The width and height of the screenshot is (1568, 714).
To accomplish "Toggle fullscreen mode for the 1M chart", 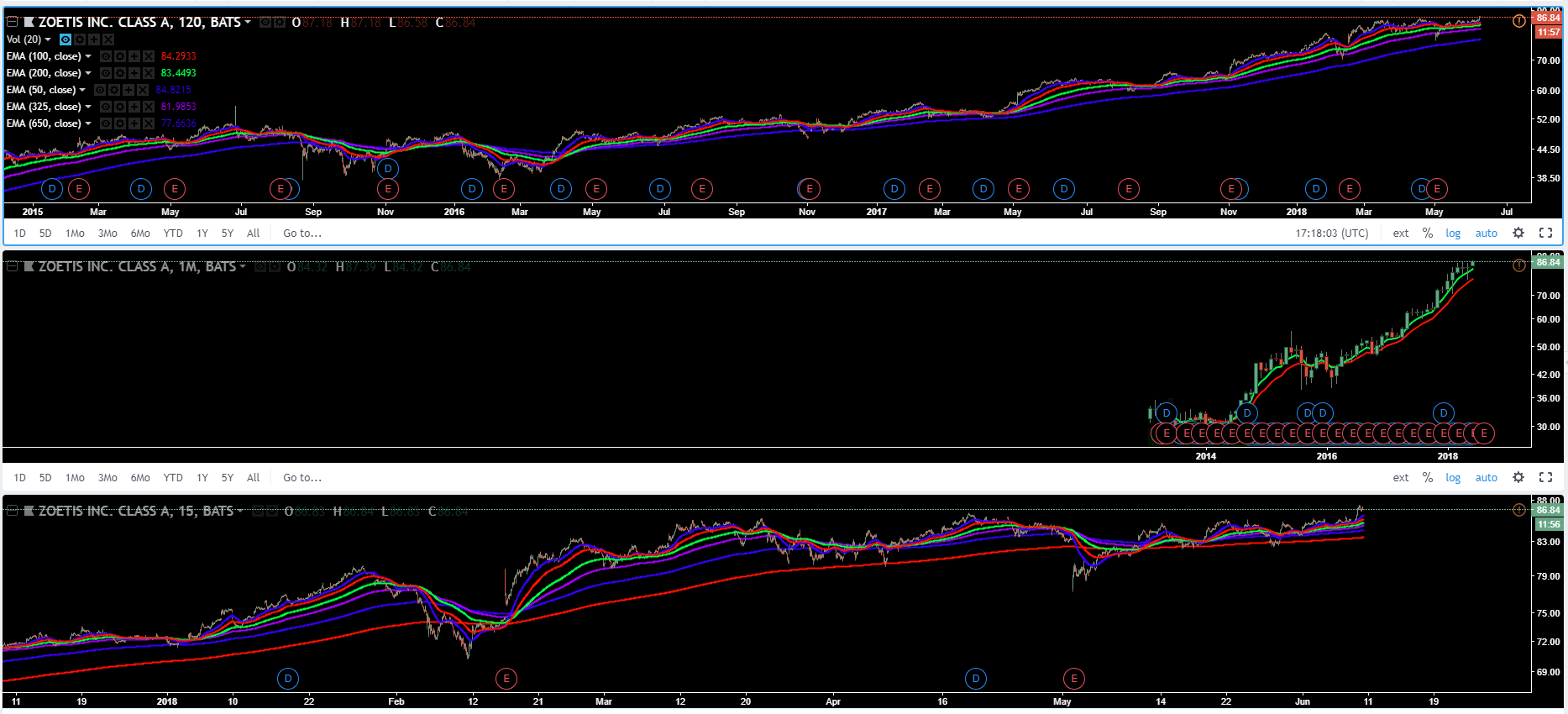I will [x=1545, y=477].
